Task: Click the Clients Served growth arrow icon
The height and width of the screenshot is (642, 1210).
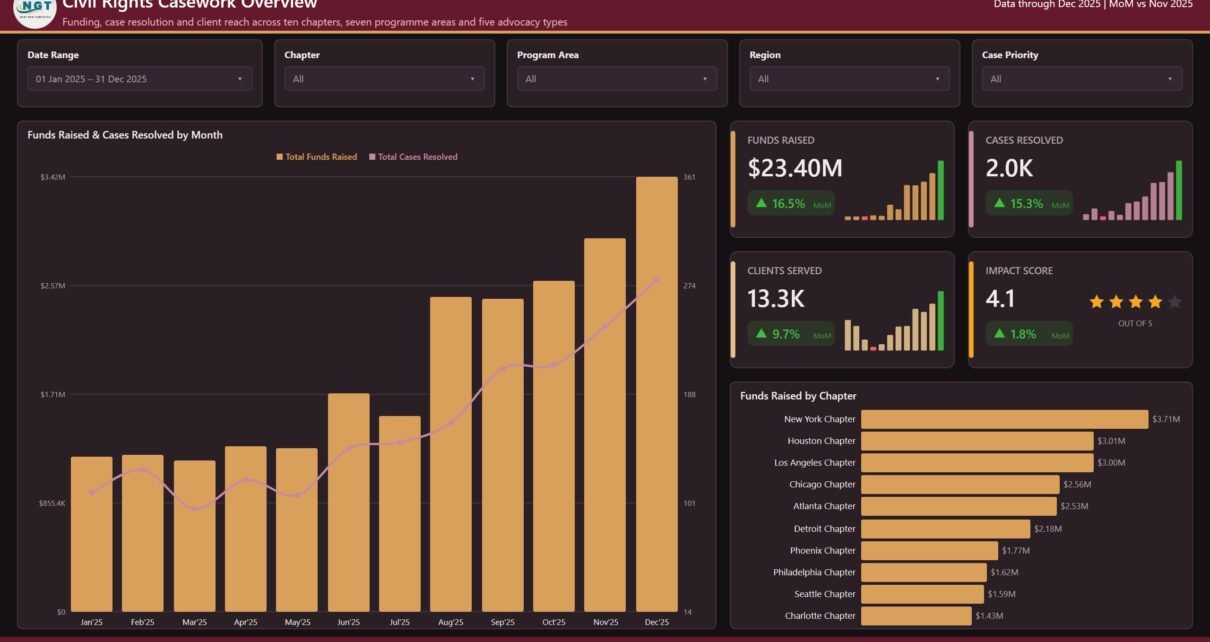Action: click(761, 334)
